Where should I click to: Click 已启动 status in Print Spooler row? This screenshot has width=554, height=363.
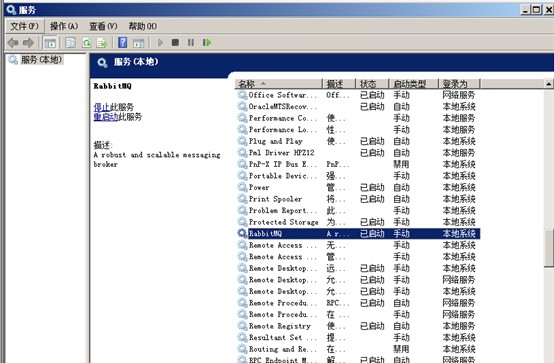click(x=372, y=199)
